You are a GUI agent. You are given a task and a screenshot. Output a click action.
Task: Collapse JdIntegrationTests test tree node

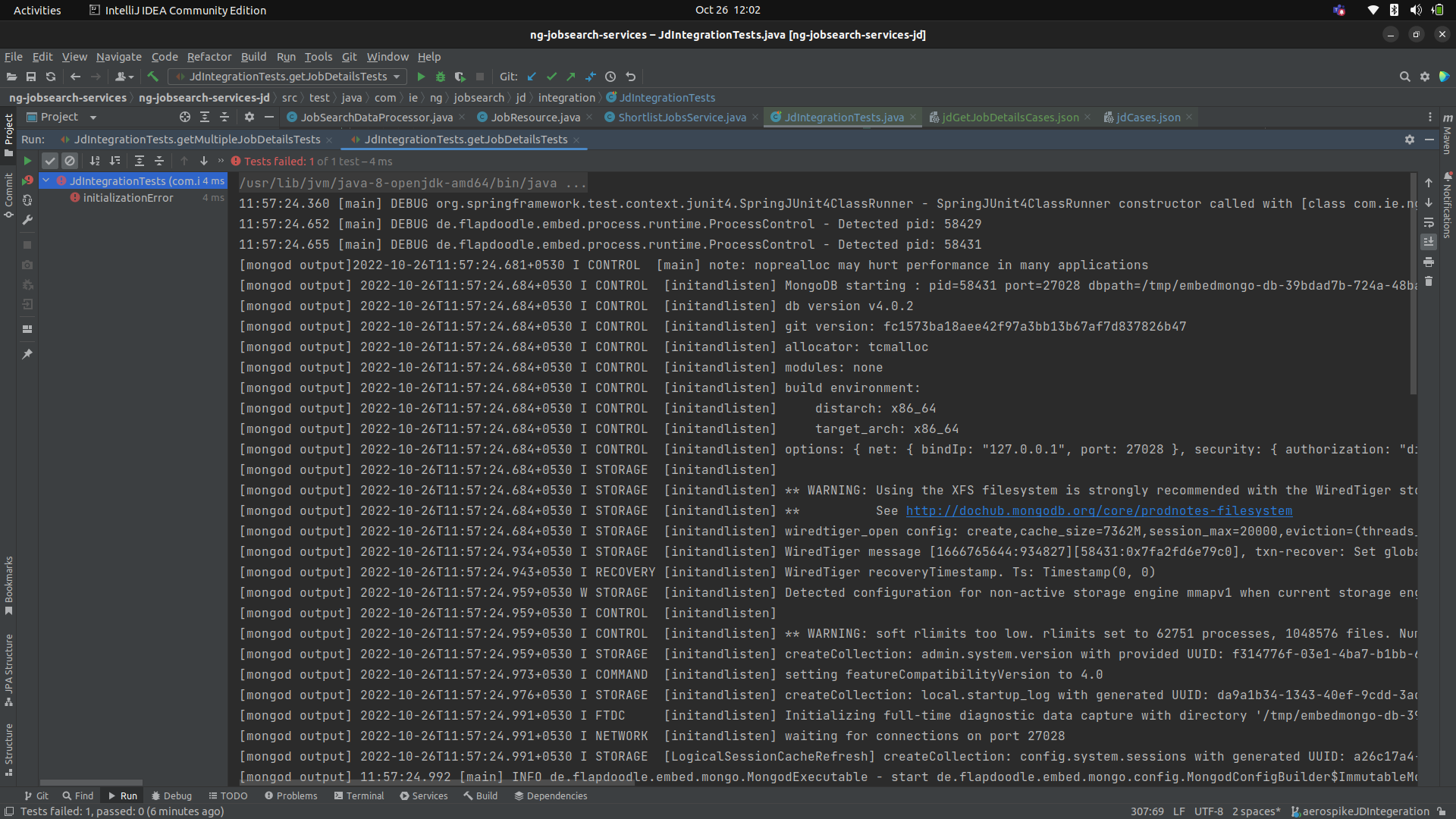(46, 180)
